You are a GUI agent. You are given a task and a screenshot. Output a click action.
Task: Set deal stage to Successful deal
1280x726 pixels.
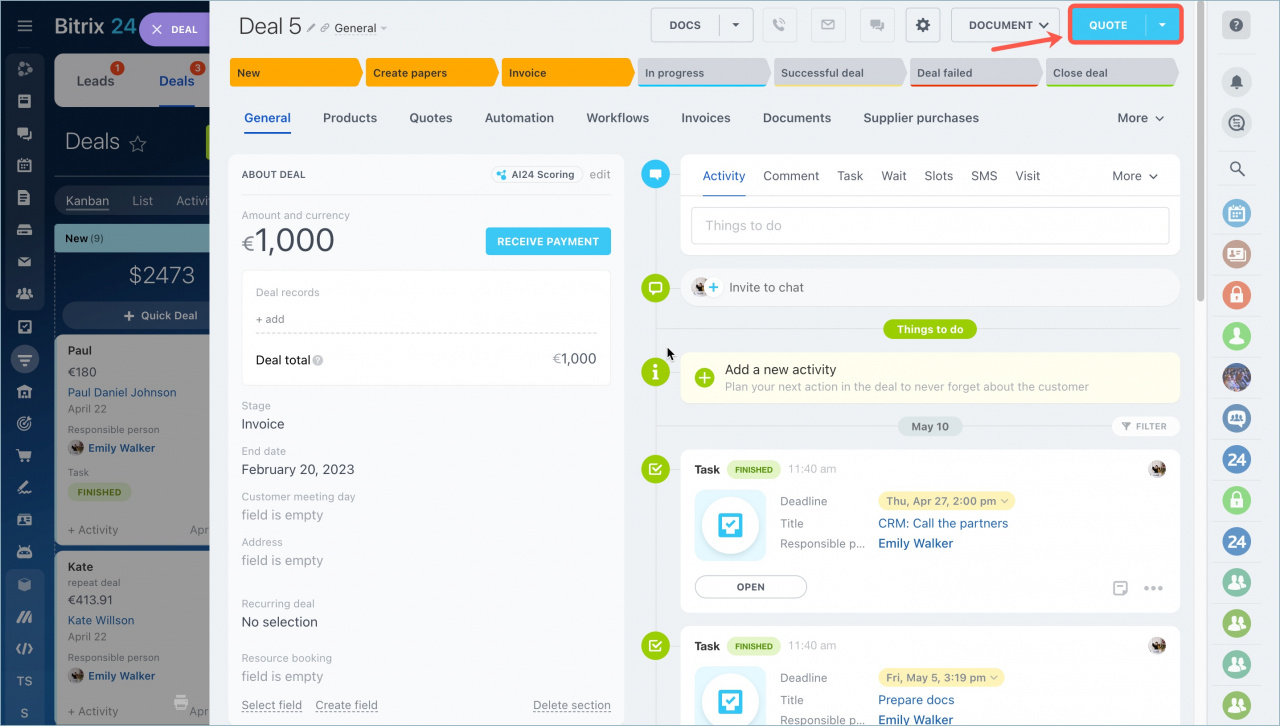pos(838,73)
